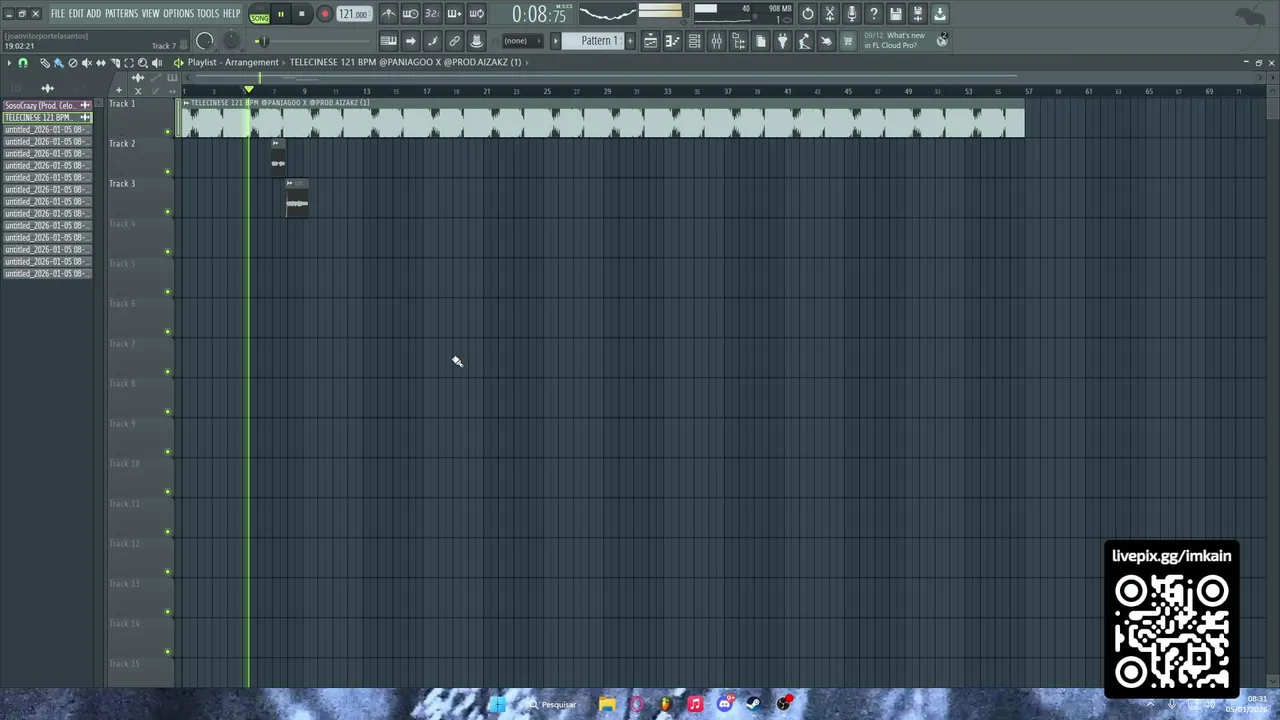Screen dimensions: 1280x720
Task: Open the ADD menu
Action: (x=94, y=13)
